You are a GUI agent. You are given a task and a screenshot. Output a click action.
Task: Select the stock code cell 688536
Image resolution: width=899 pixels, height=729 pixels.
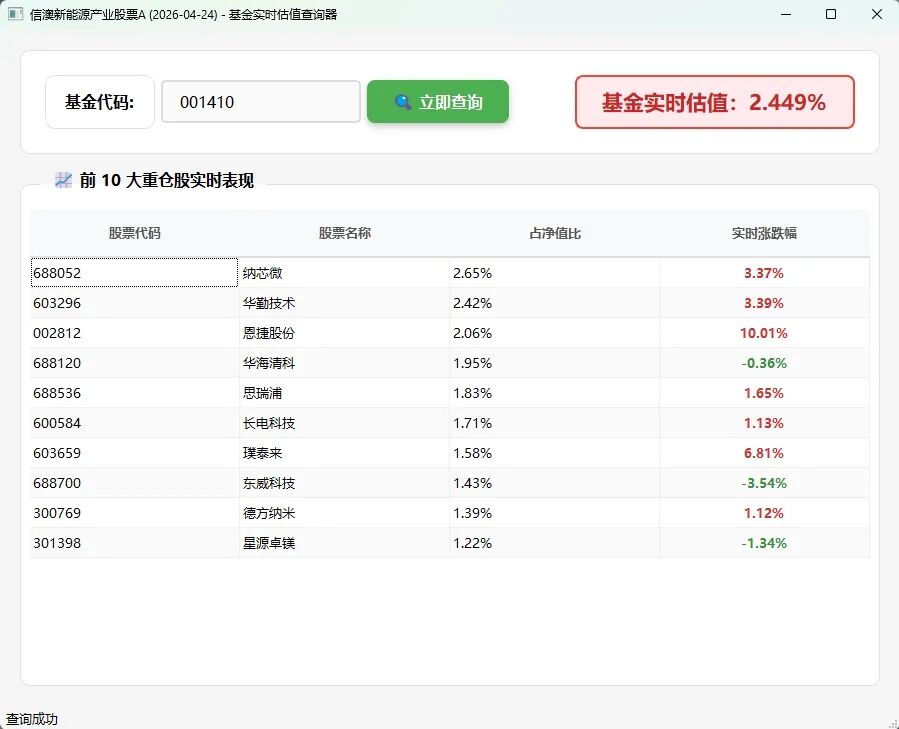134,393
